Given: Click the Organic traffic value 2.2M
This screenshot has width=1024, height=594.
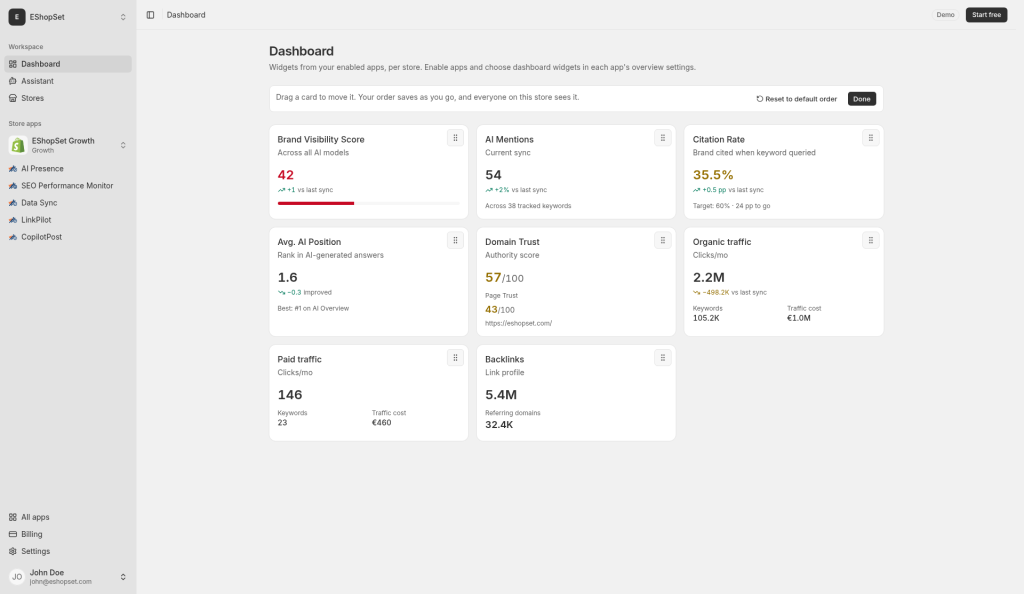Looking at the screenshot, I should (709, 277).
